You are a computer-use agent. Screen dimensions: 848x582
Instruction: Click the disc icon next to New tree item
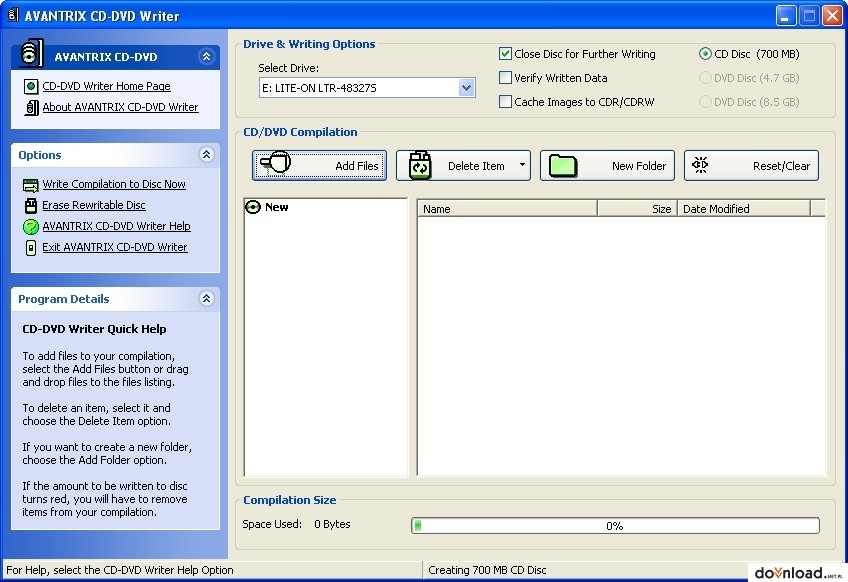253,207
